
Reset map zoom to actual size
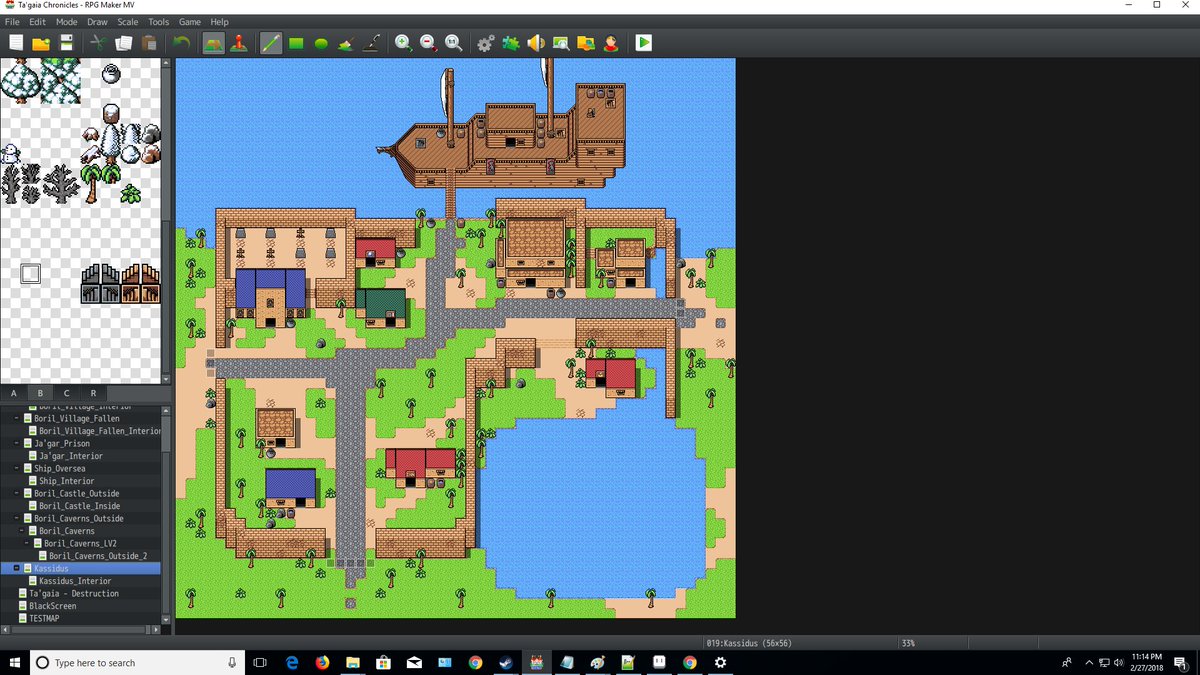pyautogui.click(x=453, y=43)
